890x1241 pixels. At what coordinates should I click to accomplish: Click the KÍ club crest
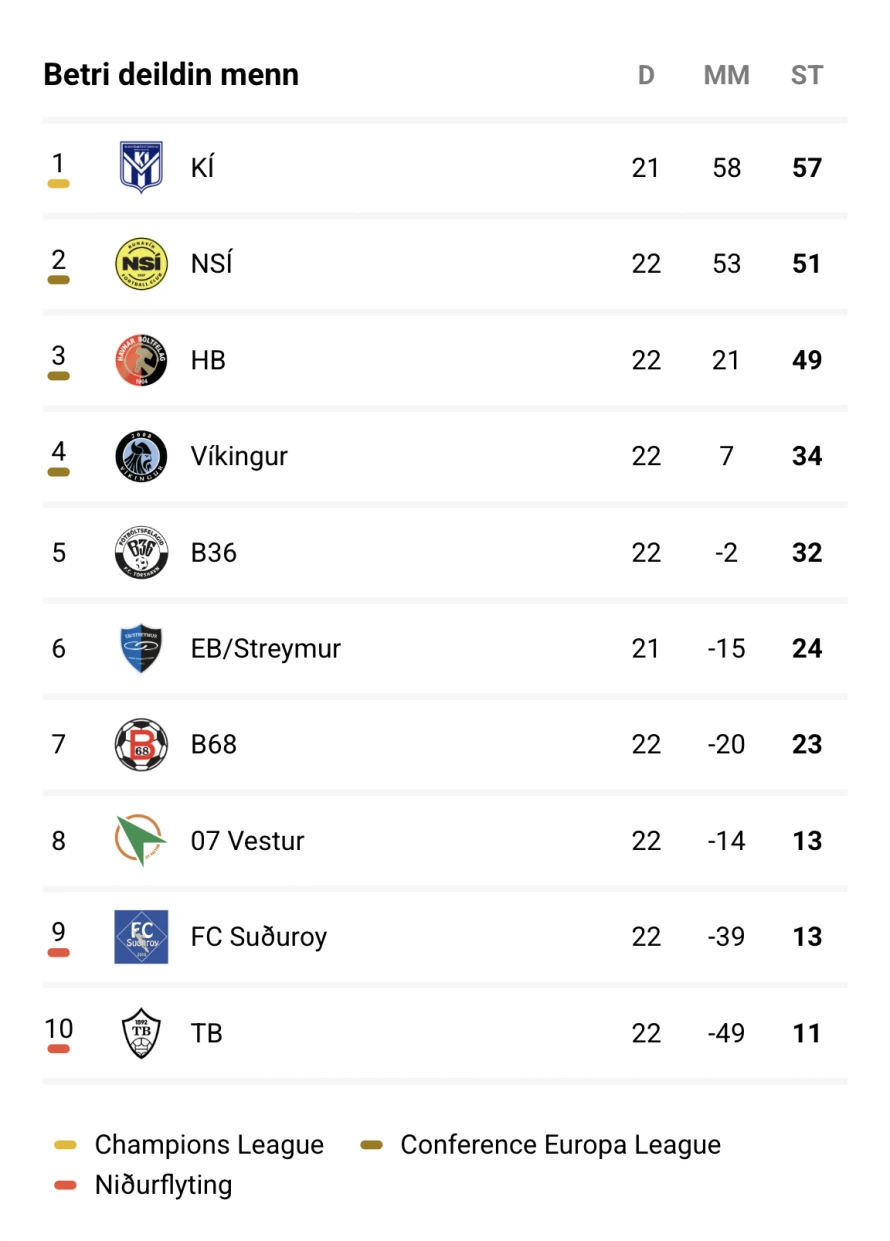point(141,167)
